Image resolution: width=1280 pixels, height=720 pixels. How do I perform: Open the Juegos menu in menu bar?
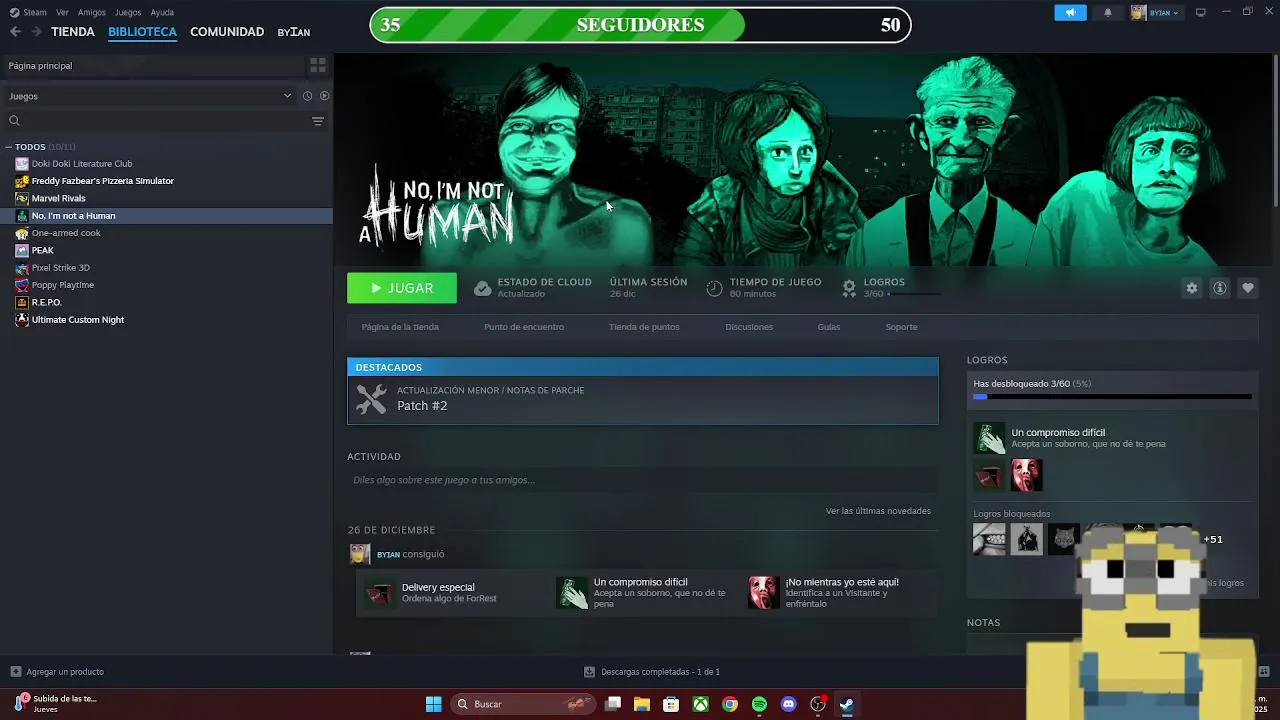[x=128, y=12]
